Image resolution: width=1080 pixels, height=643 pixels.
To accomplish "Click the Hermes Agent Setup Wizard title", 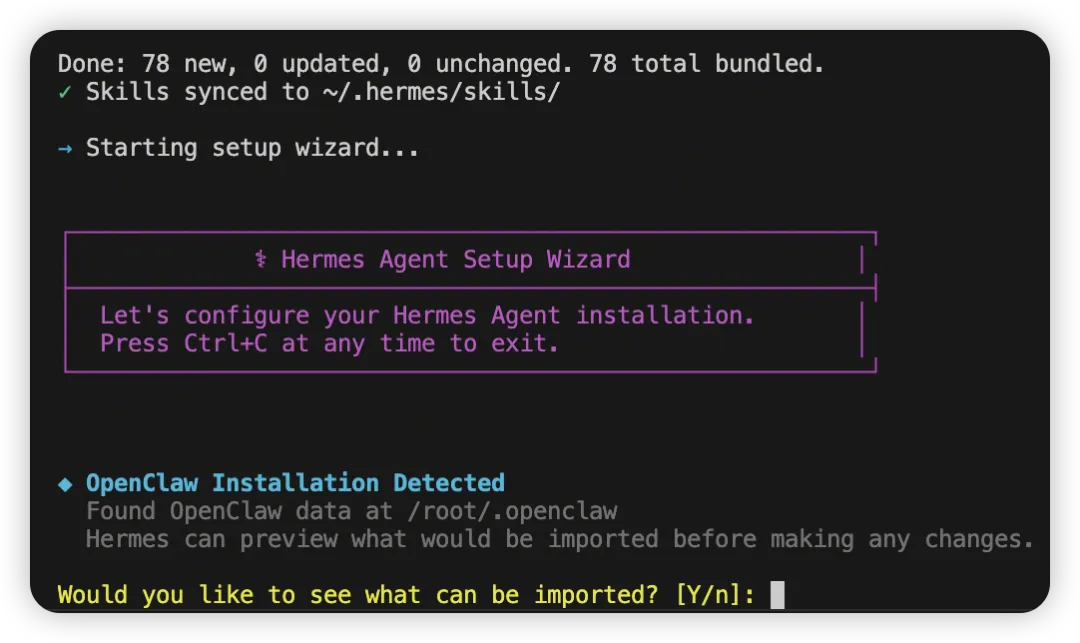I will pos(455,260).
